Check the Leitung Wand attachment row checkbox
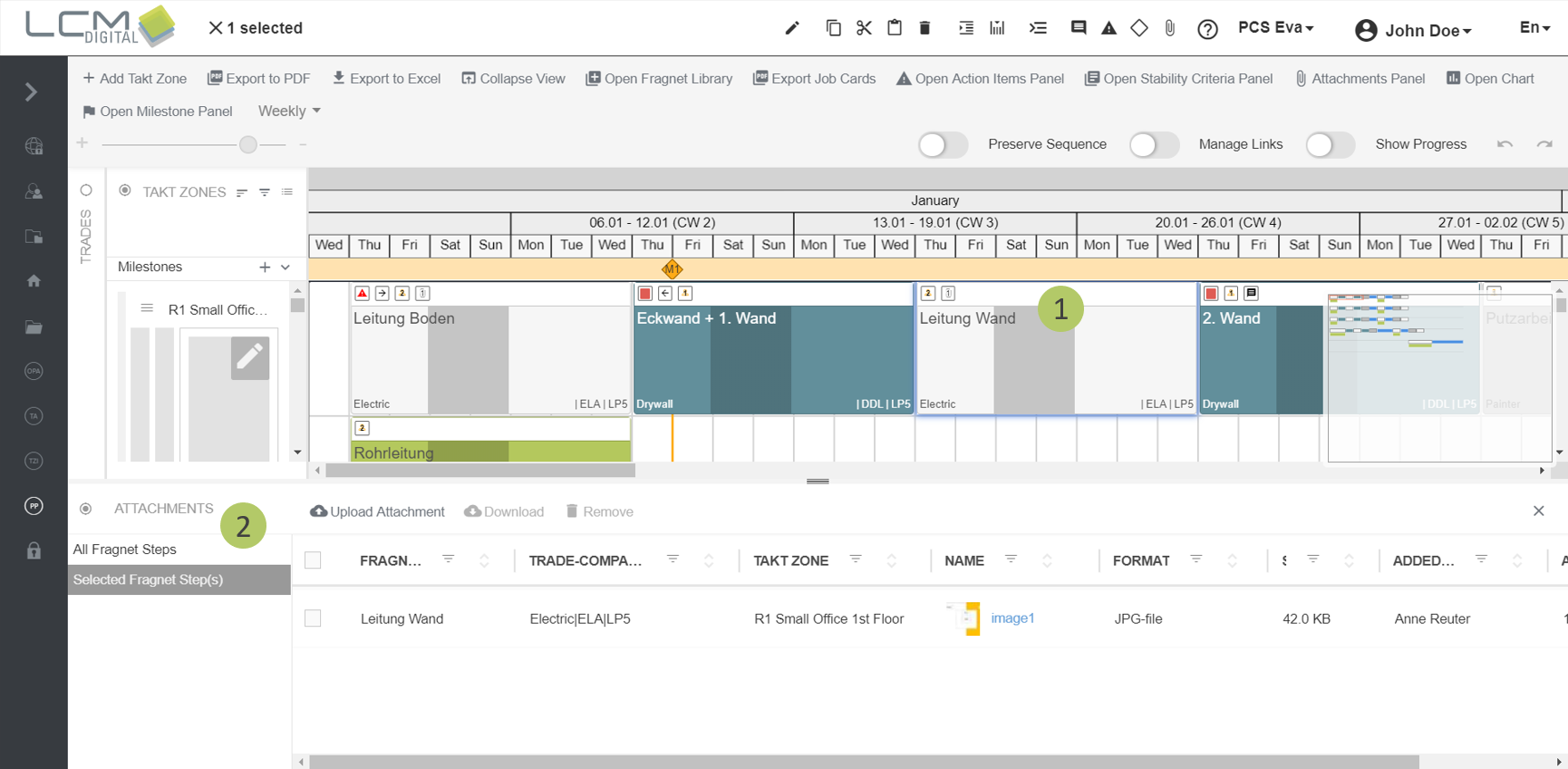The height and width of the screenshot is (769, 1568). click(x=313, y=618)
